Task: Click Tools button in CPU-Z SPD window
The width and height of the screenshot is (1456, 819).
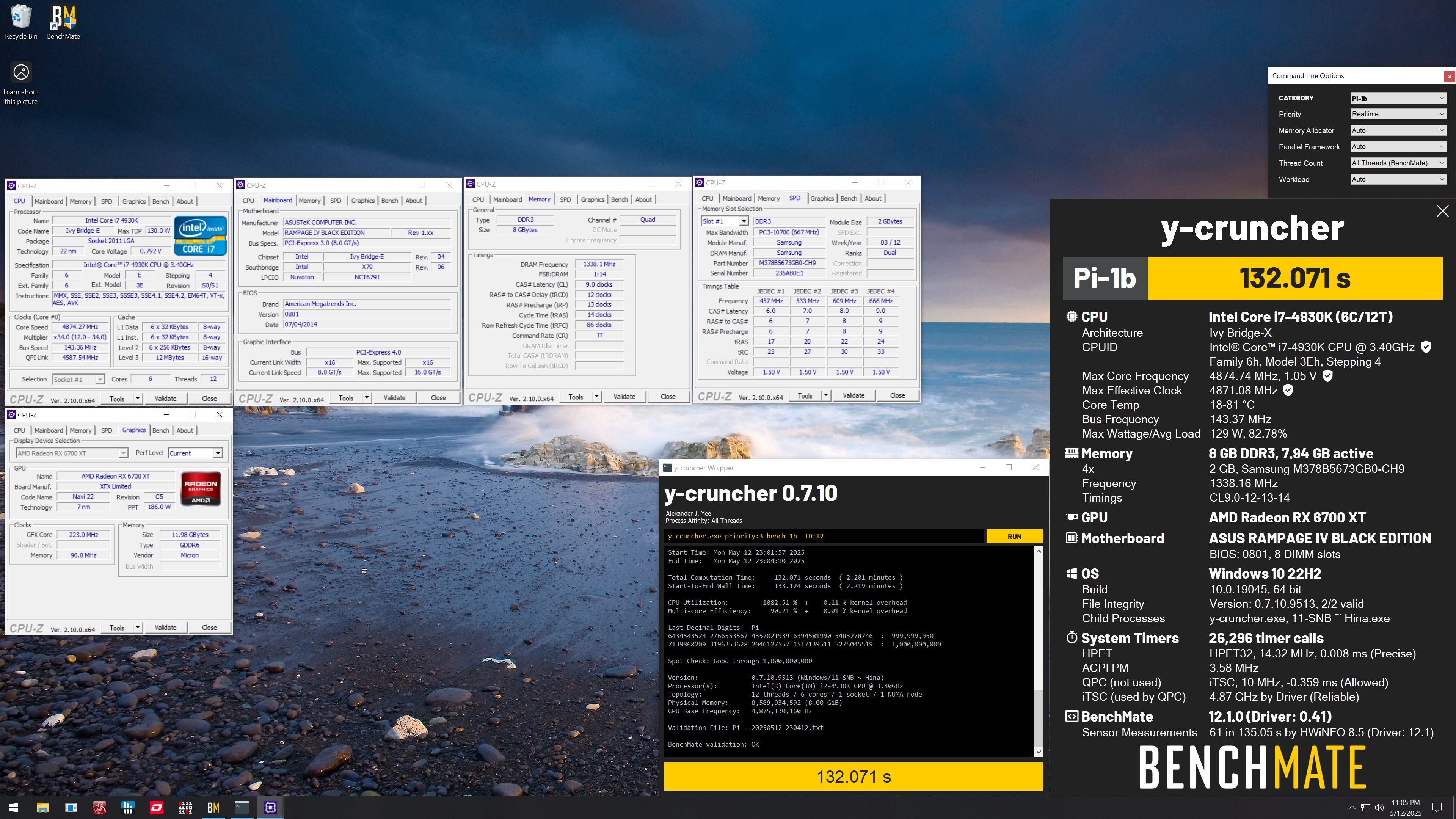Action: 805,395
